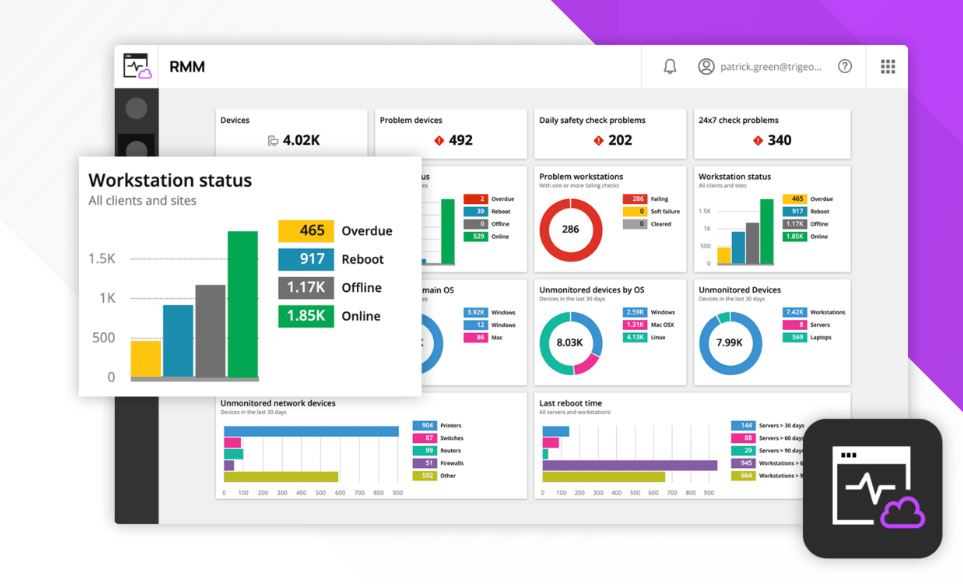This screenshot has width=963, height=584.
Task: Select the green Online bar in chart
Action: [x=243, y=304]
